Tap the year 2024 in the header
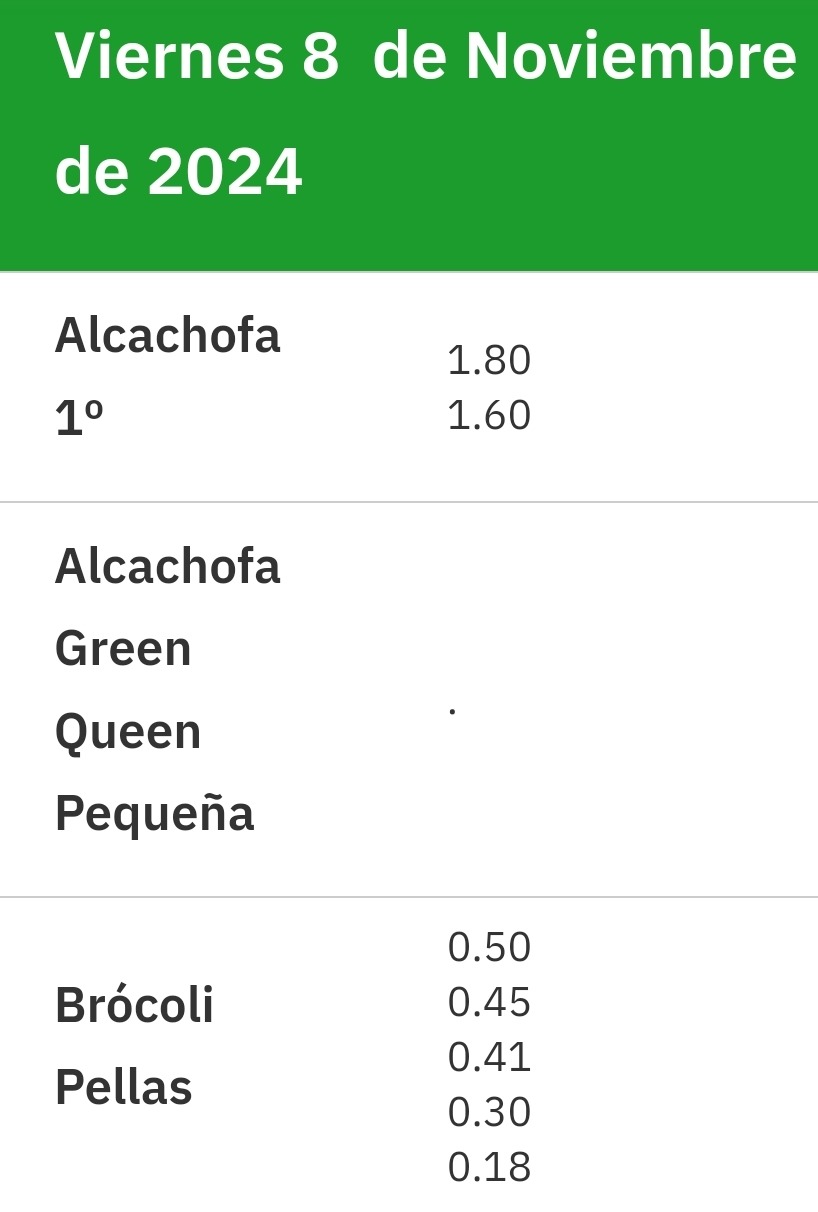Image resolution: width=818 pixels, height=1212 pixels. (x=224, y=172)
